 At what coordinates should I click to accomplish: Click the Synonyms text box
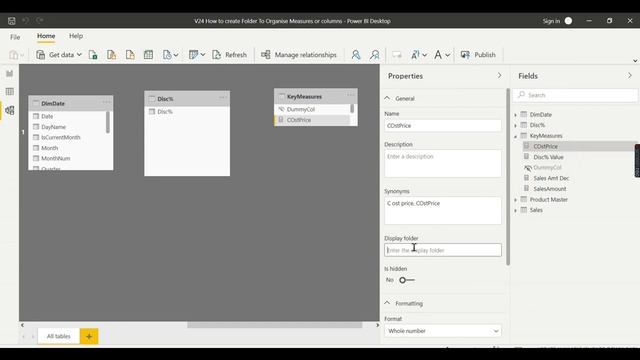442,211
